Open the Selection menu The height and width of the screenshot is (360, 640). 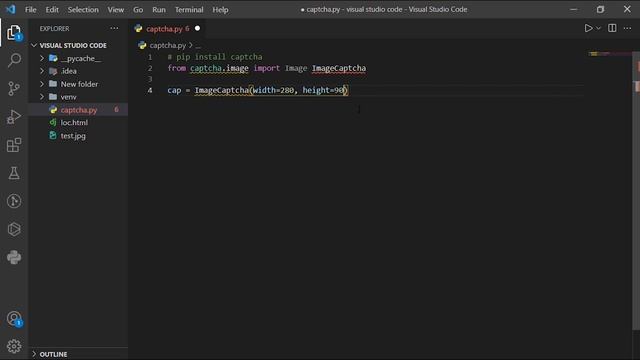(83, 9)
